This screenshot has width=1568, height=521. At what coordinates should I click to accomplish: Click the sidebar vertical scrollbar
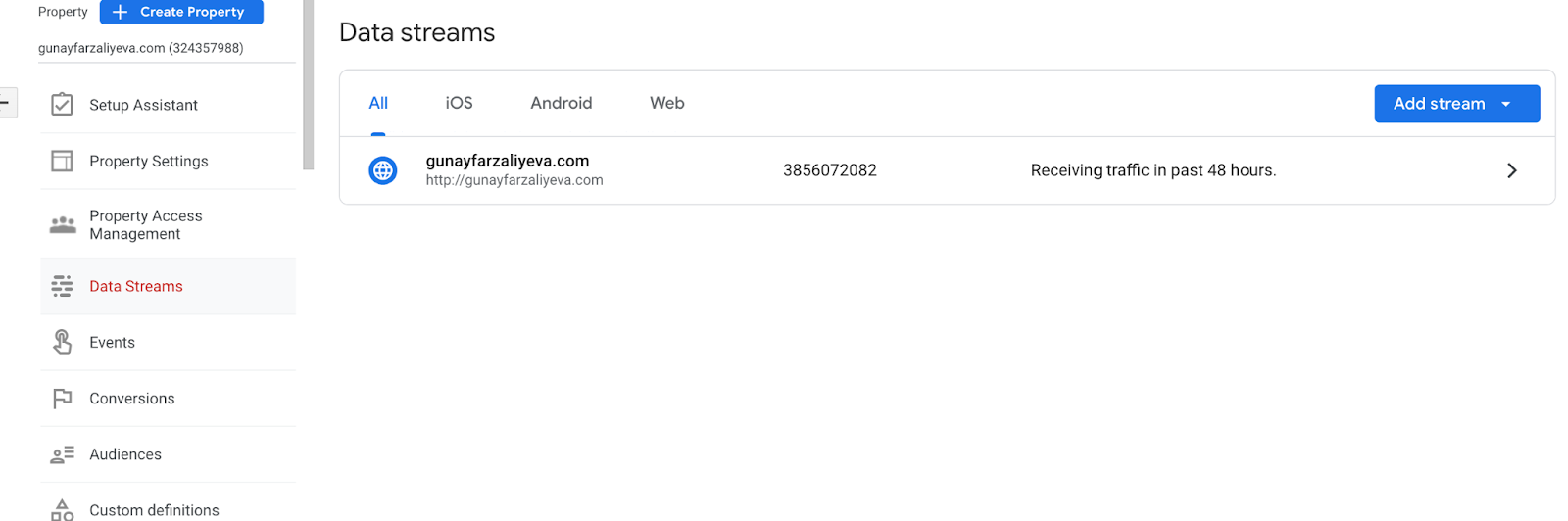point(309,84)
